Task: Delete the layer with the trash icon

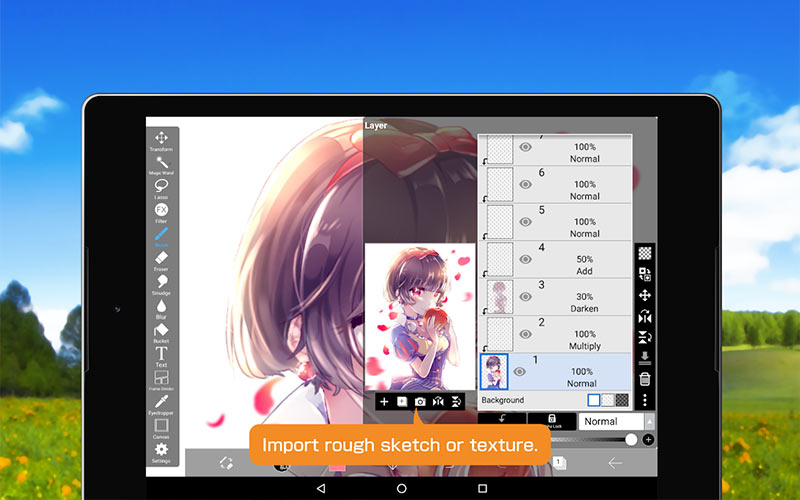Action: click(645, 379)
